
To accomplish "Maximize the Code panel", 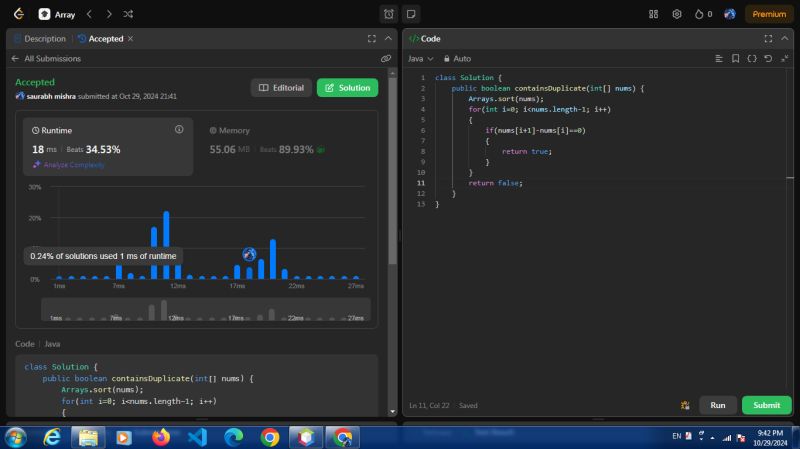I will (768, 39).
